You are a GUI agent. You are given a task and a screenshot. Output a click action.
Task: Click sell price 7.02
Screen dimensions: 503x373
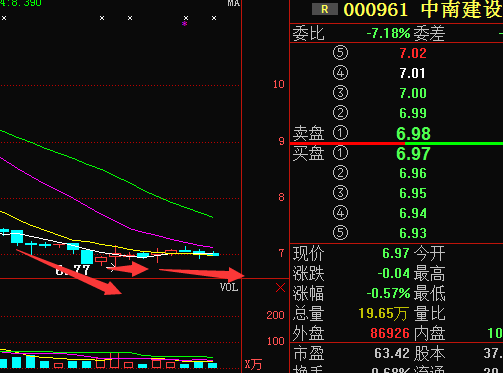tap(413, 53)
